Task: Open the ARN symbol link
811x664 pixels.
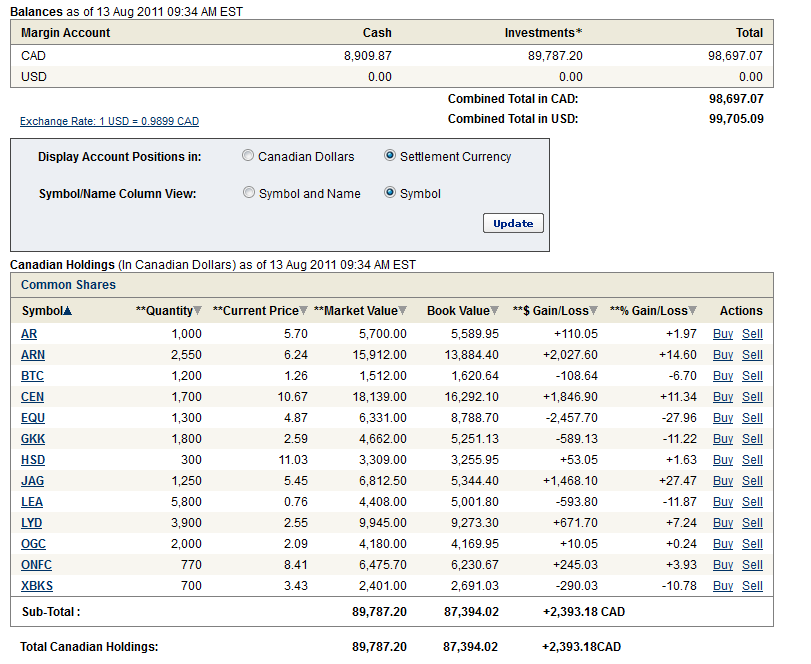Action: pos(33,355)
